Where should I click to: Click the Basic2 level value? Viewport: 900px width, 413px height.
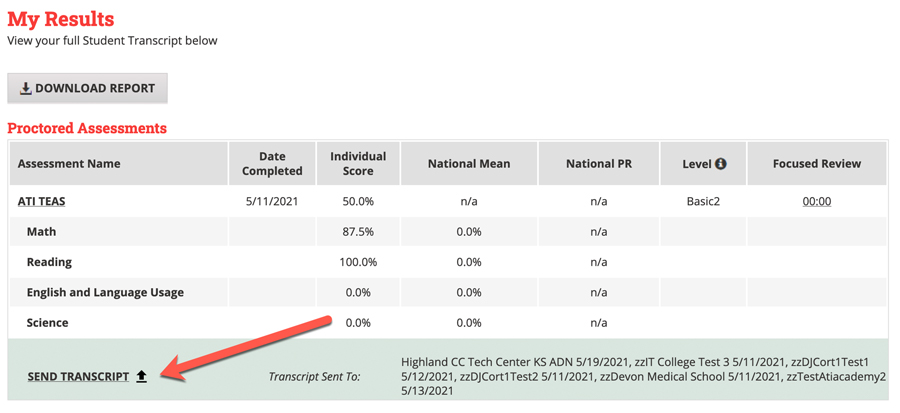(703, 201)
